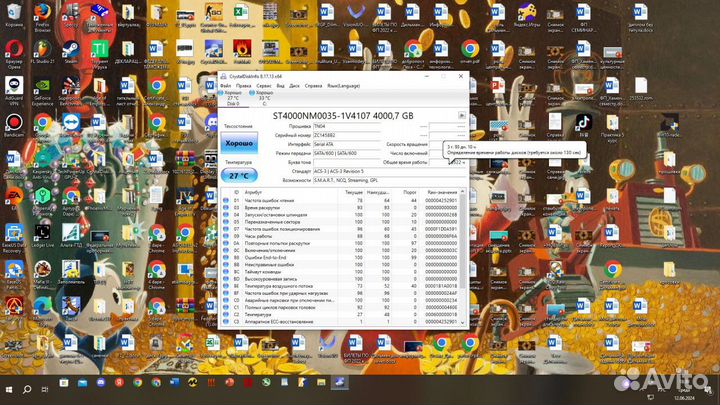Click the blue 'Хорошо' health status button
The image size is (720, 405).
[239, 145]
